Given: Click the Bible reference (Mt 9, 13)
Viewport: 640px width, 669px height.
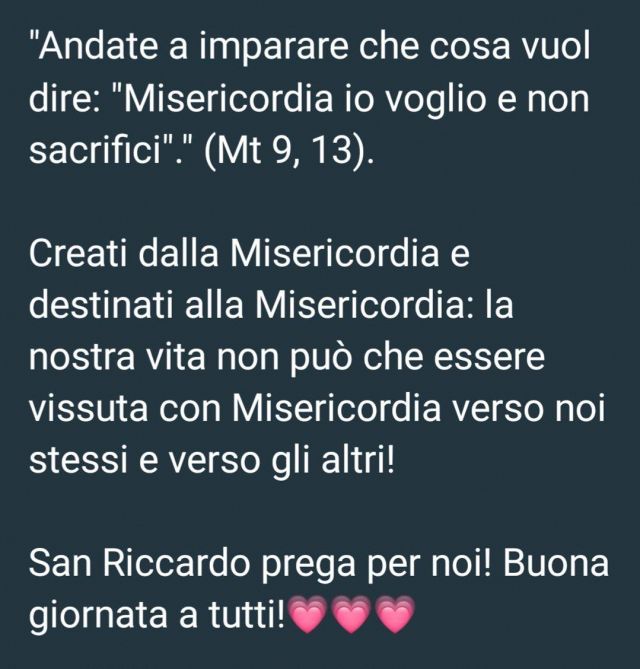Looking at the screenshot, I should click(289, 151).
